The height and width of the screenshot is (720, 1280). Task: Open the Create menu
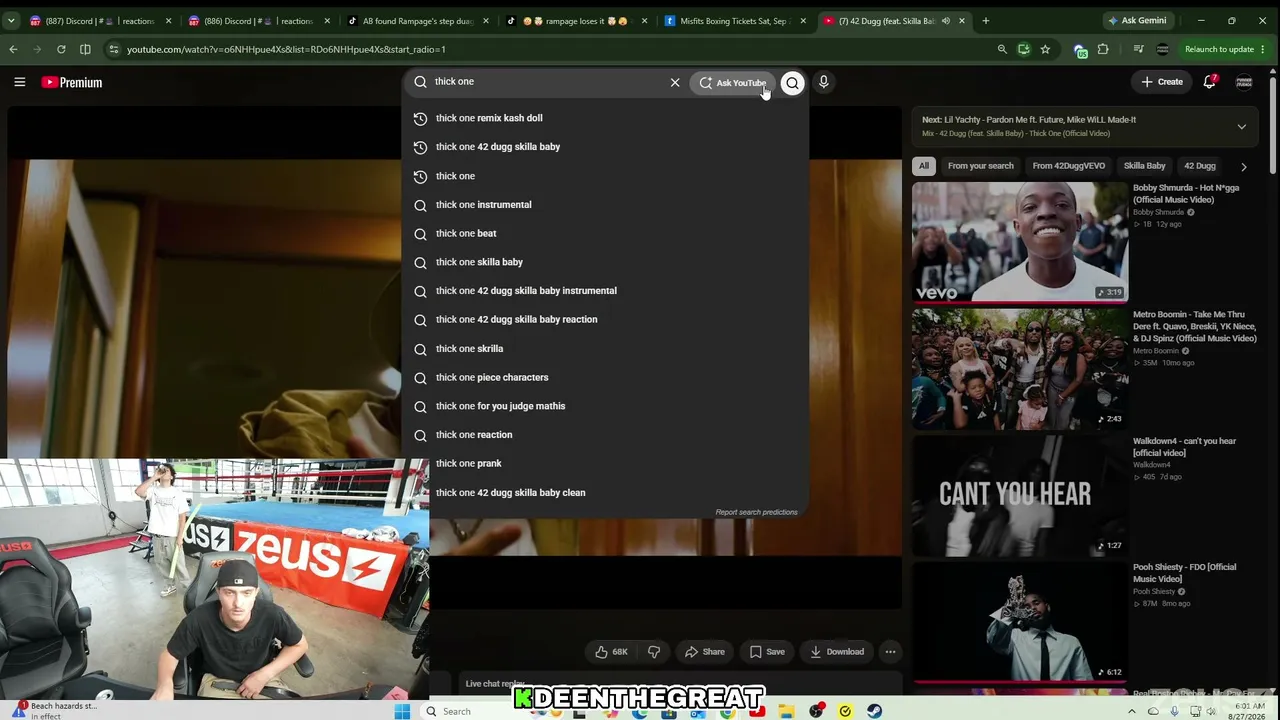(x=1163, y=82)
